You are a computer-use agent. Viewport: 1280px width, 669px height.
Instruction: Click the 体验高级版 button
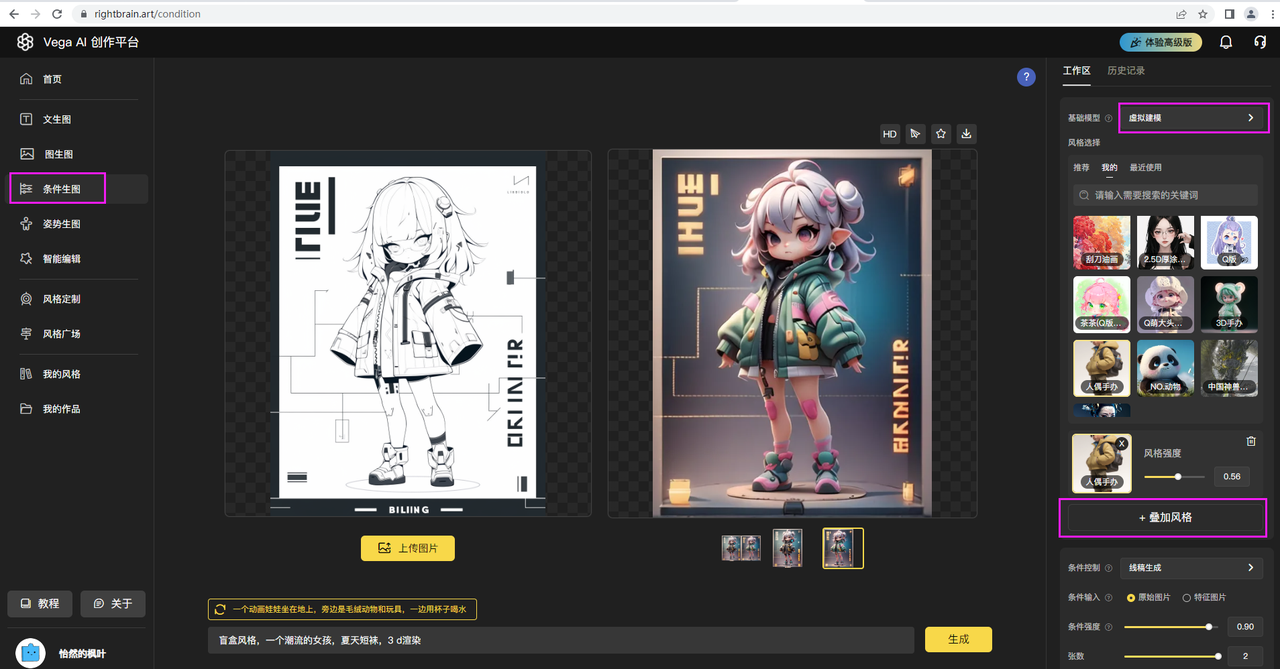coord(1160,42)
